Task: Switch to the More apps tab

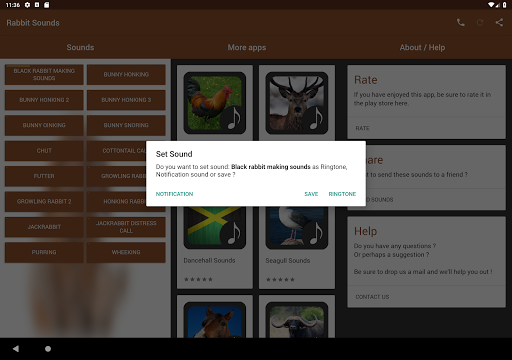Action: pyautogui.click(x=247, y=47)
